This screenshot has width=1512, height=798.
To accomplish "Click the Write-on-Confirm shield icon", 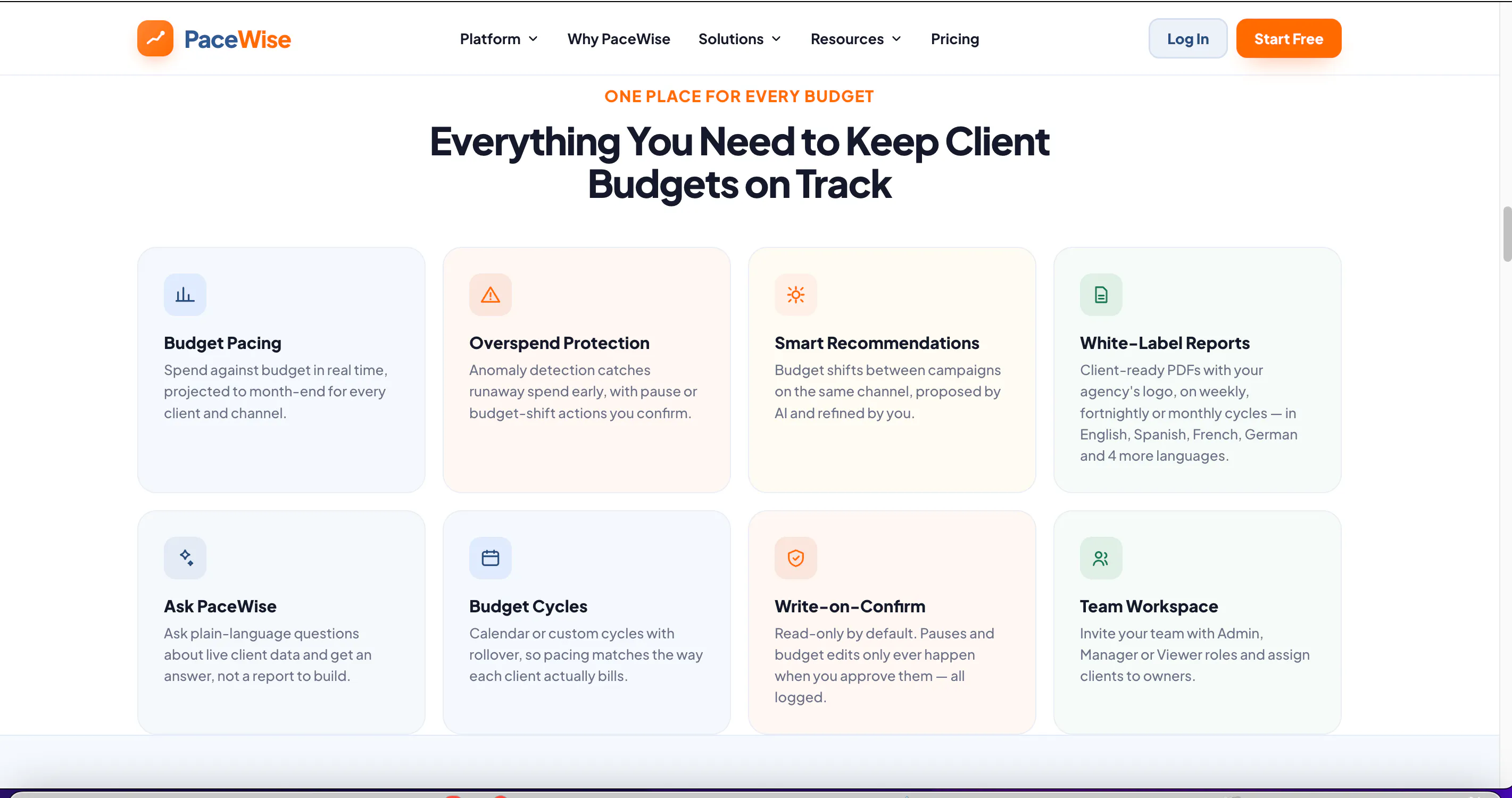I will [x=795, y=558].
